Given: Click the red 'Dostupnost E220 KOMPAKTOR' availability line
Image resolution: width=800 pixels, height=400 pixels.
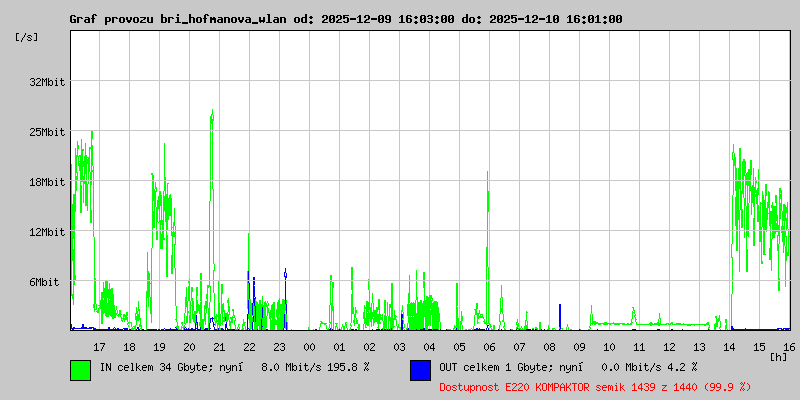Looking at the screenshot, I should click(595, 387).
